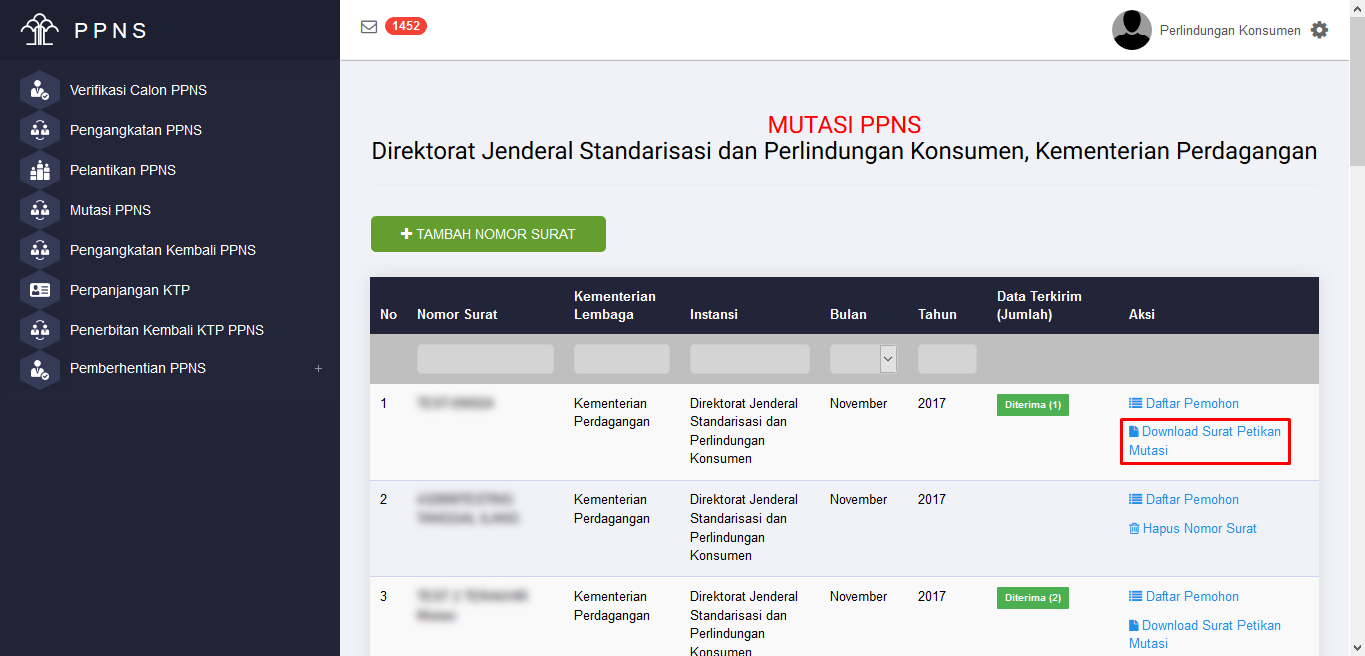1365x656 pixels.
Task: Click the Pengangkatan PPNS hexagon icon
Action: [40, 130]
